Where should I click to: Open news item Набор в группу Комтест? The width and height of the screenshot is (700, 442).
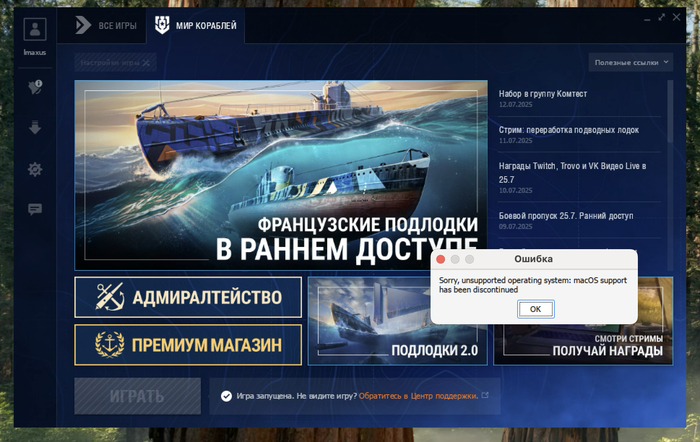pyautogui.click(x=544, y=93)
